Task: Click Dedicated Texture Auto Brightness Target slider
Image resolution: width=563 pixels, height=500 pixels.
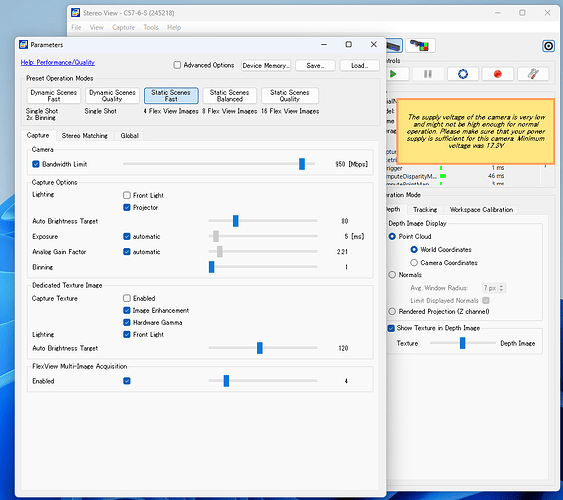Action: (260, 348)
